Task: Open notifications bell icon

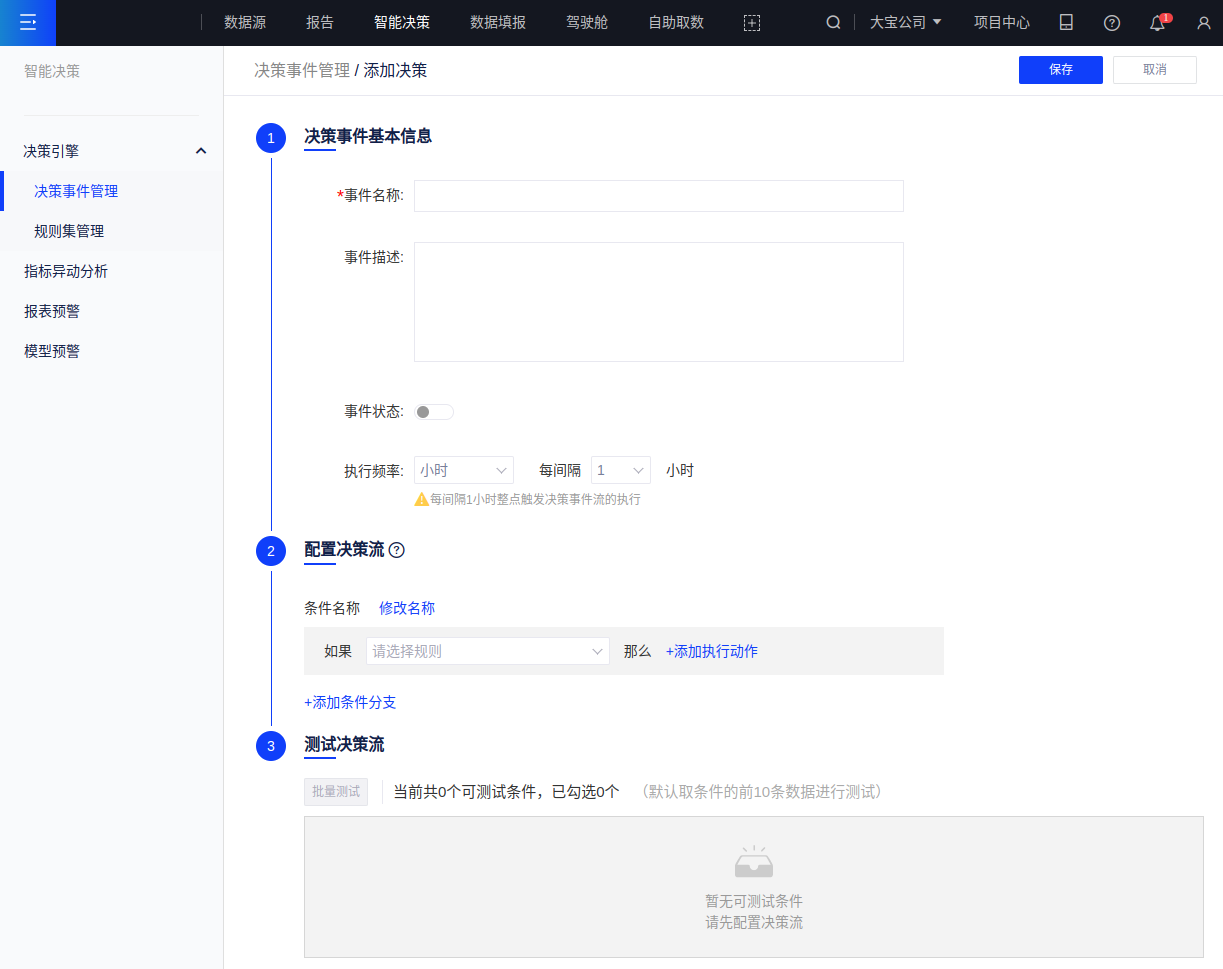Action: 1158,23
